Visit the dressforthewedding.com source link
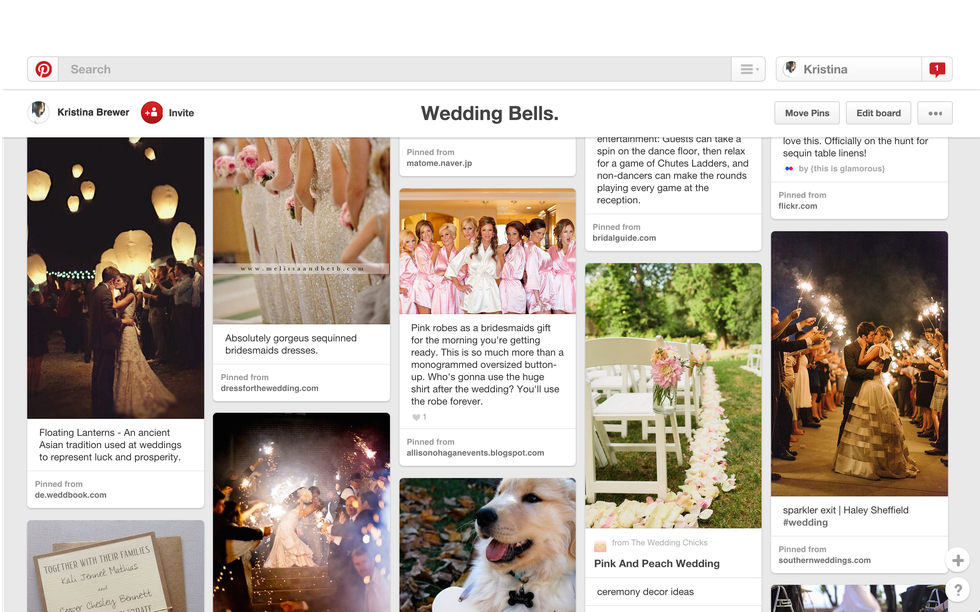The height and width of the screenshot is (612, 980). coord(270,388)
